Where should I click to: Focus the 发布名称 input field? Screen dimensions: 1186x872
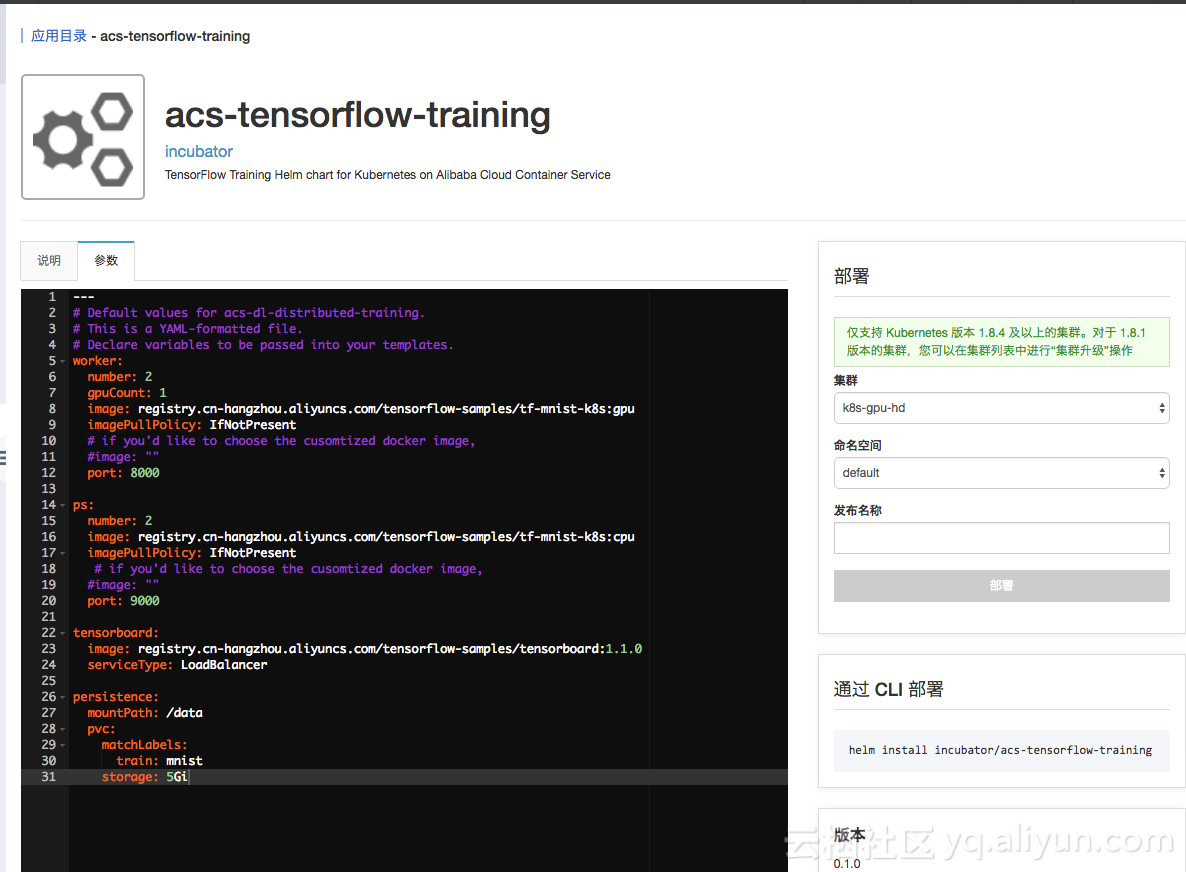tap(1001, 538)
